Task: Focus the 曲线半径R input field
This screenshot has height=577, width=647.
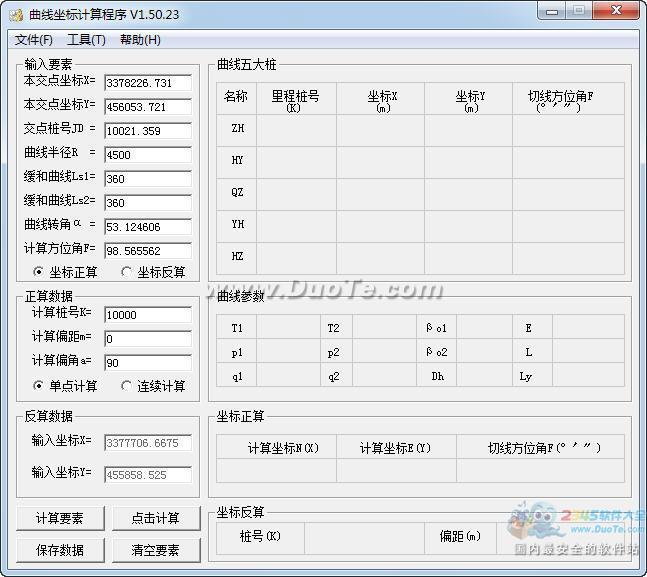Action: [147, 155]
